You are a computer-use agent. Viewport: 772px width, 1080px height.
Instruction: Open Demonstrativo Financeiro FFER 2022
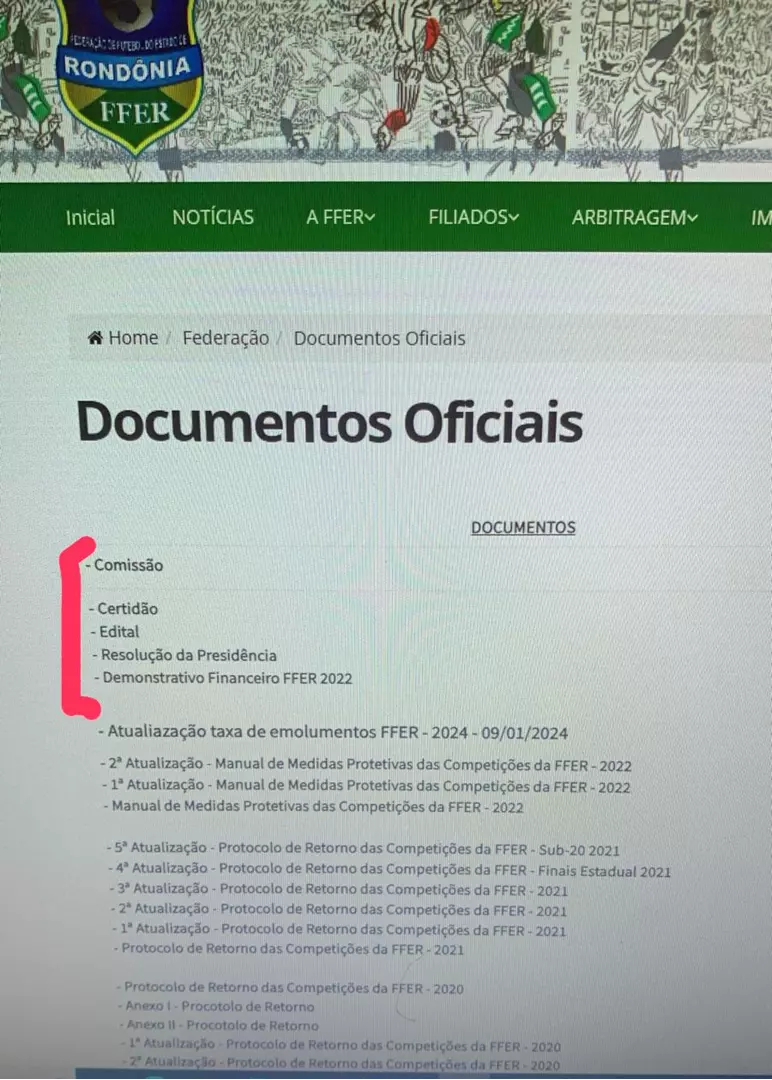[227, 678]
